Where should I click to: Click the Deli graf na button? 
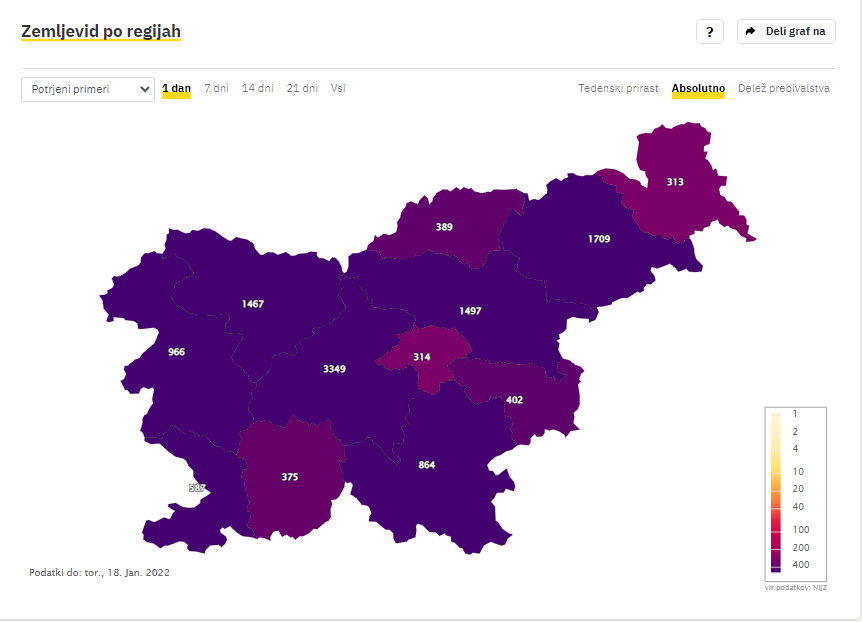786,31
